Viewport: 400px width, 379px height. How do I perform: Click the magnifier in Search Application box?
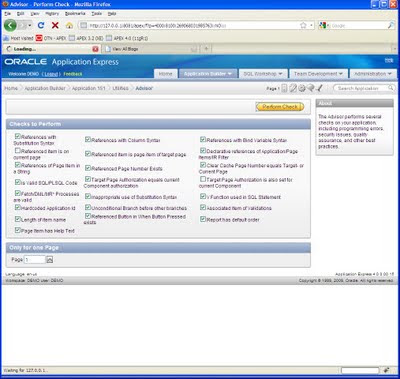(391, 88)
